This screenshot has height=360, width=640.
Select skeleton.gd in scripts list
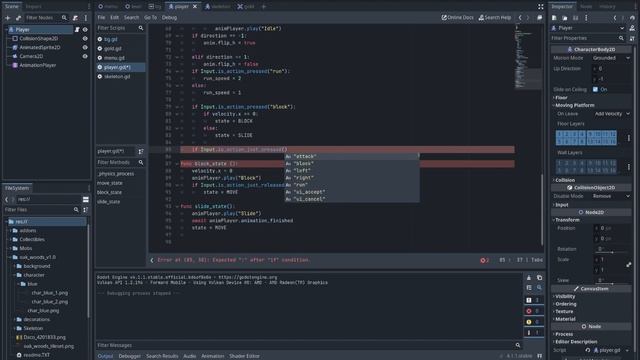click(120, 77)
